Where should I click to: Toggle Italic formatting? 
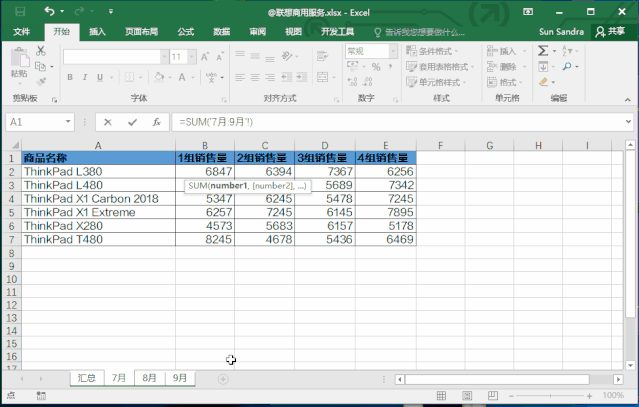85,77
